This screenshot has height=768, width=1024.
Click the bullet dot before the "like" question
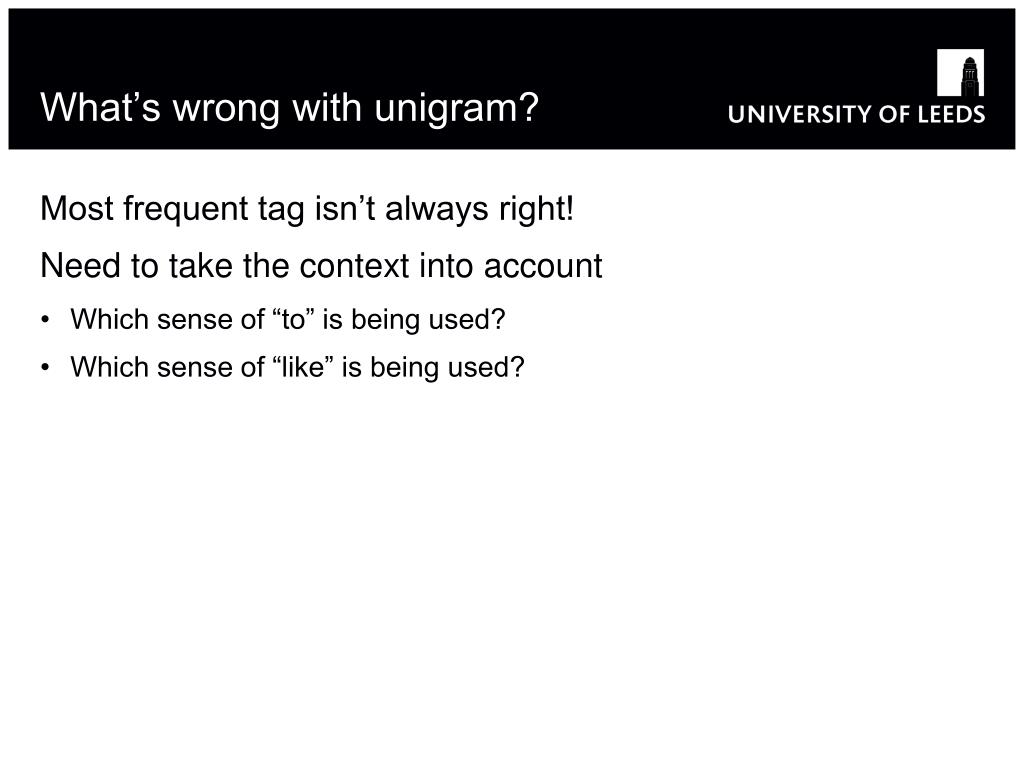45,368
